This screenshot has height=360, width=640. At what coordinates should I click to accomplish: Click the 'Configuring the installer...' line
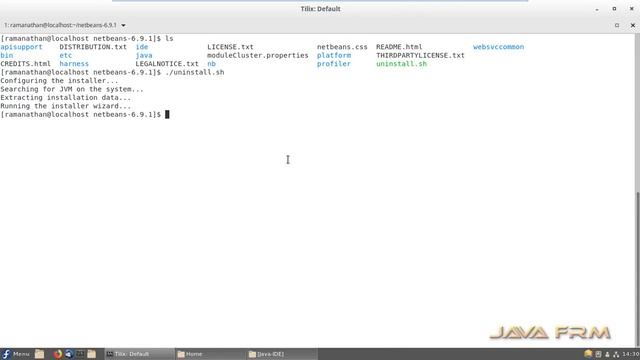point(59,81)
